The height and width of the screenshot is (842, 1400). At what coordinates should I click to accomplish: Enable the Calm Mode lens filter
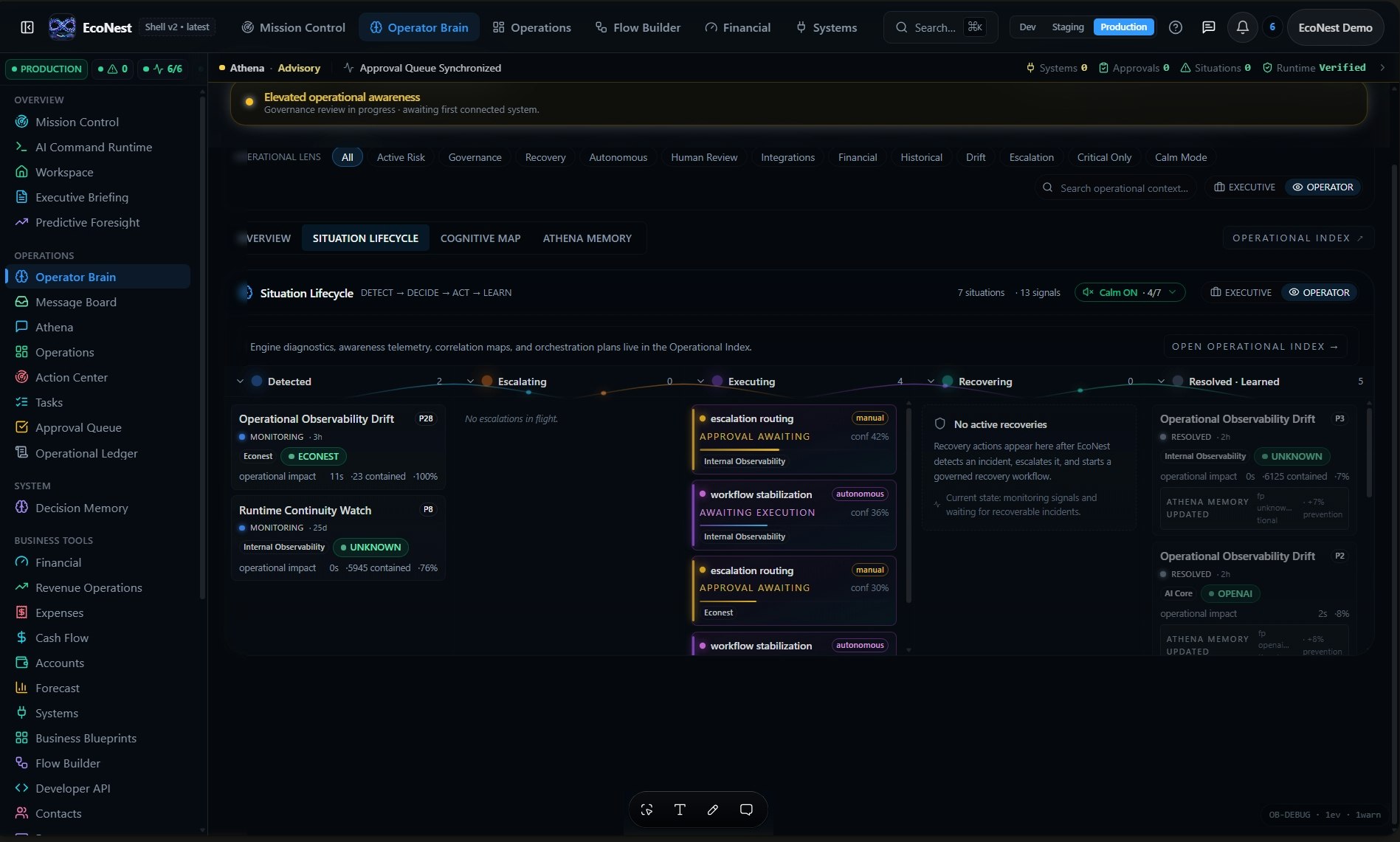click(x=1180, y=157)
